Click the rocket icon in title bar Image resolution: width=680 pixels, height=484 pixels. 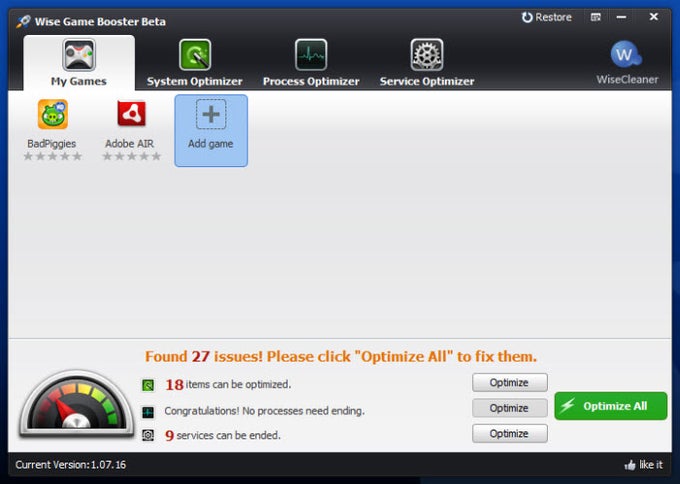23,21
